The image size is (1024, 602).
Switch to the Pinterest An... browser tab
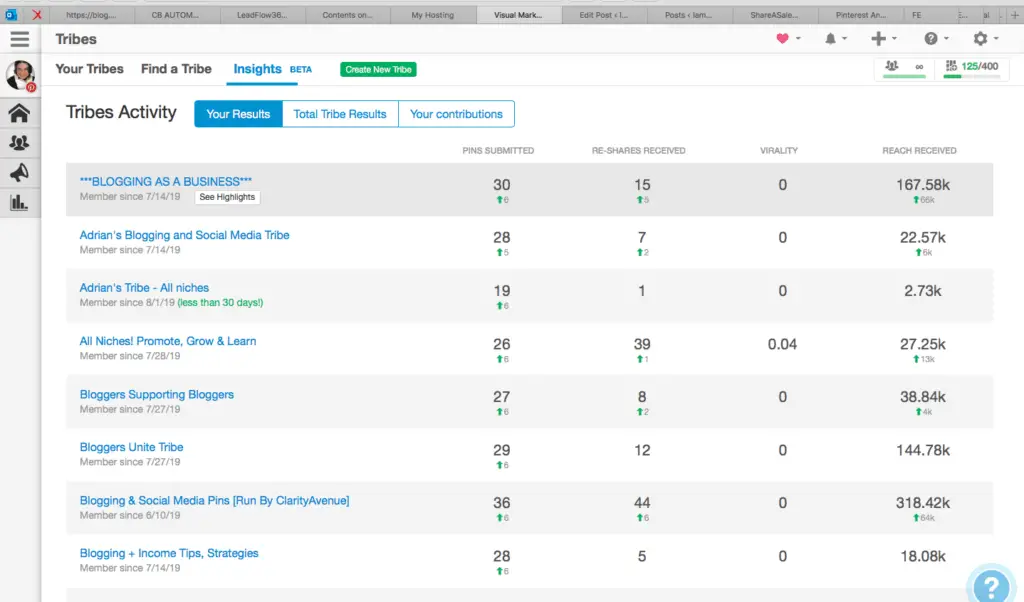click(x=861, y=15)
